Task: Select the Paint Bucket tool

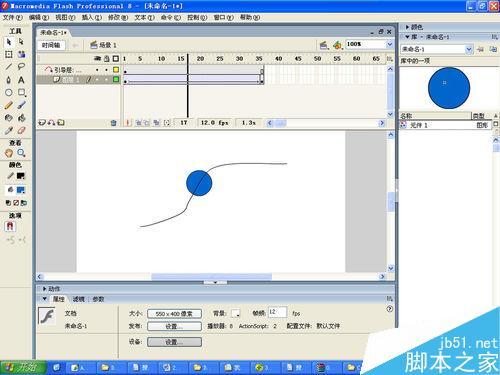Action: tap(21, 118)
